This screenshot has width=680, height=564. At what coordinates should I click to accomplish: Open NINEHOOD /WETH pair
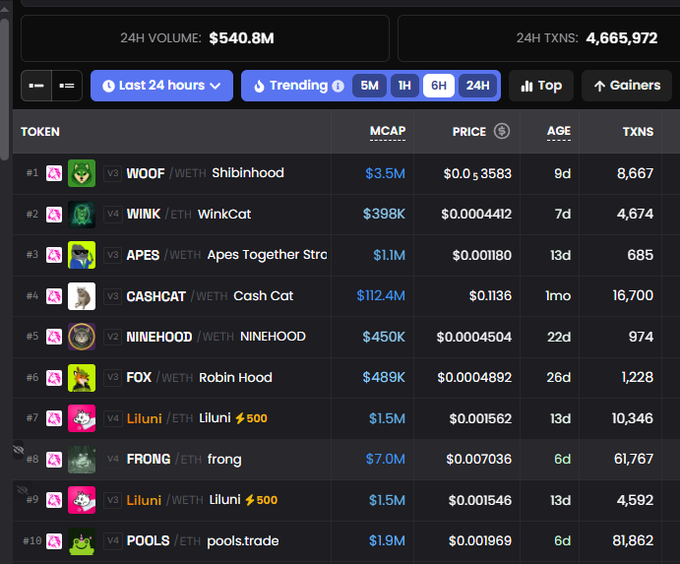(216, 337)
